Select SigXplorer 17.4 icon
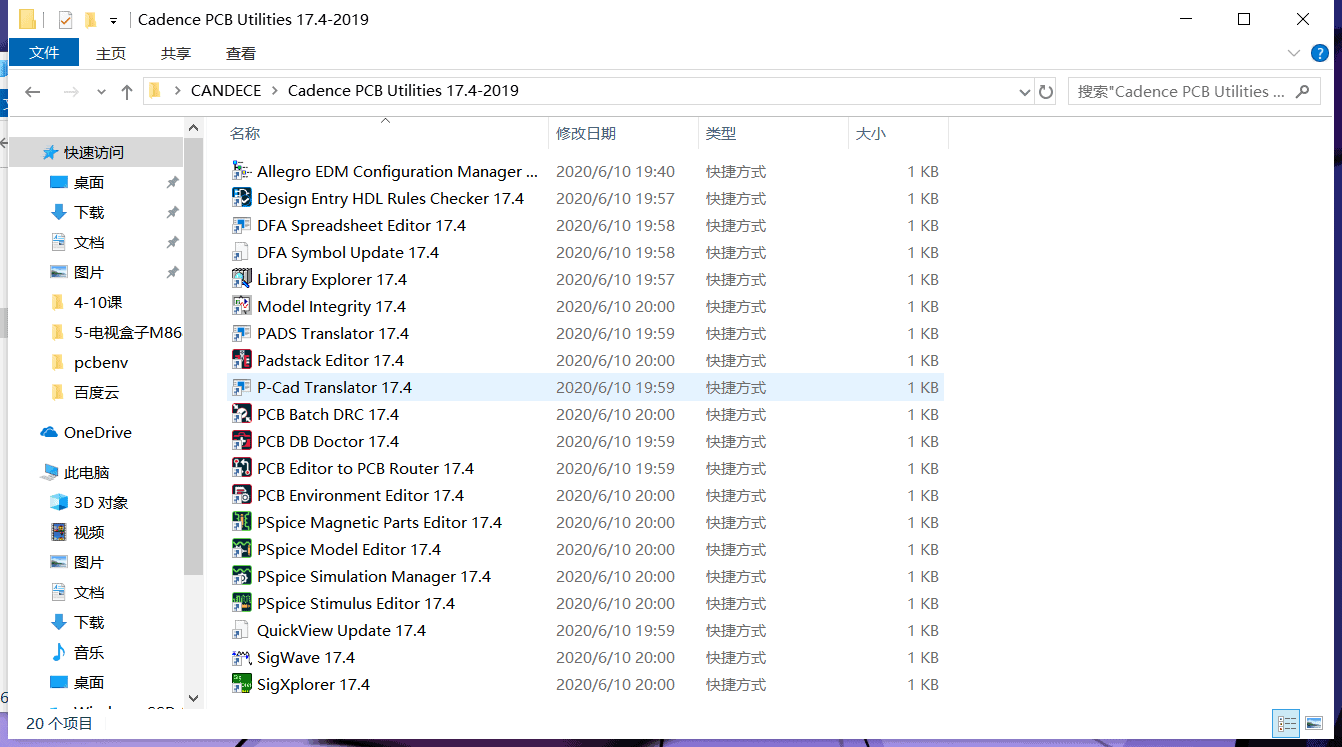1342x747 pixels. 241,684
